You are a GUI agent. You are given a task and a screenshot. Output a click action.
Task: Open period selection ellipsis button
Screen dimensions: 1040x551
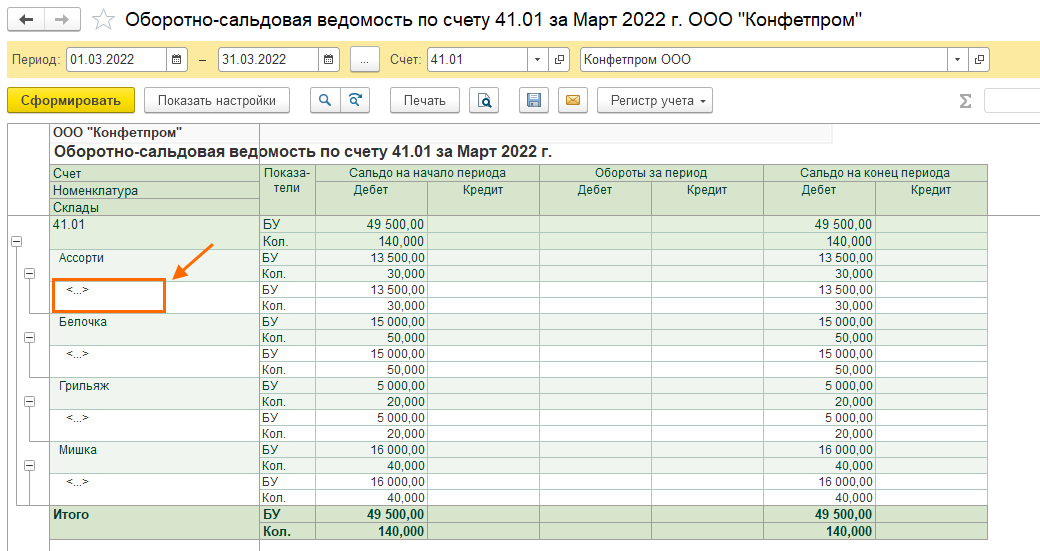(365, 60)
